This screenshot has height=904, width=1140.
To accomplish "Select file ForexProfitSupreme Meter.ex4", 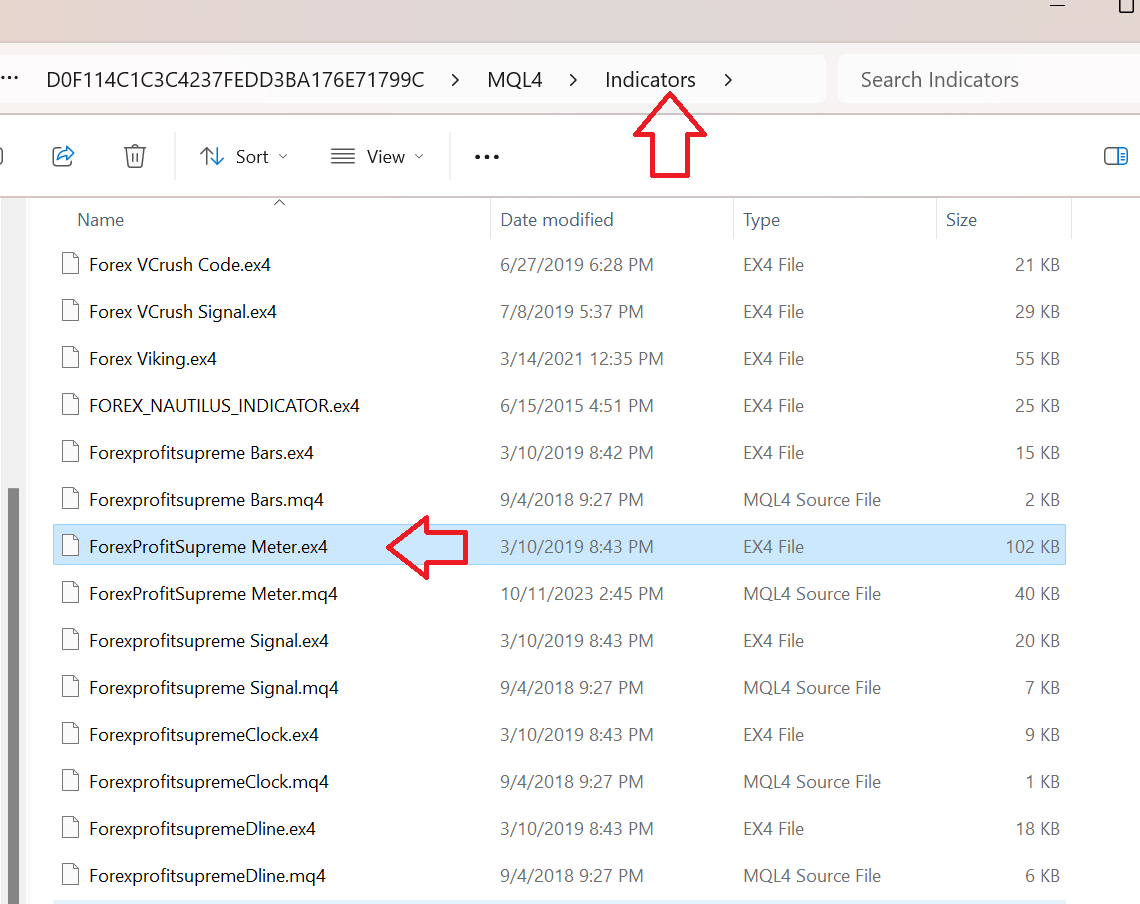I will (x=559, y=545).
